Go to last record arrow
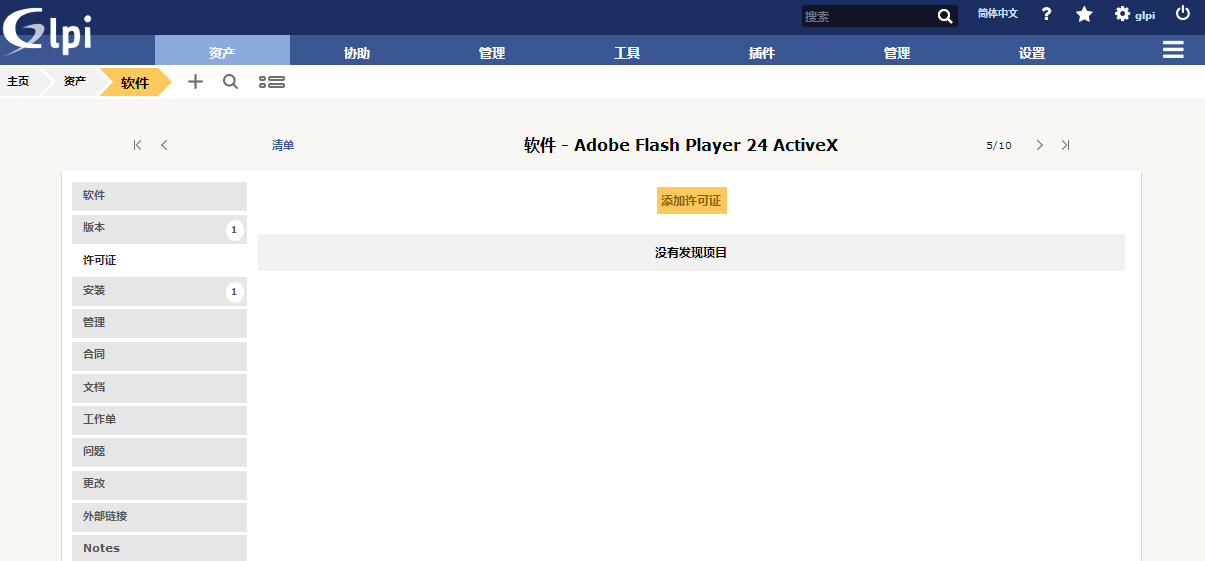Viewport: 1205px width, 561px height. [1065, 145]
